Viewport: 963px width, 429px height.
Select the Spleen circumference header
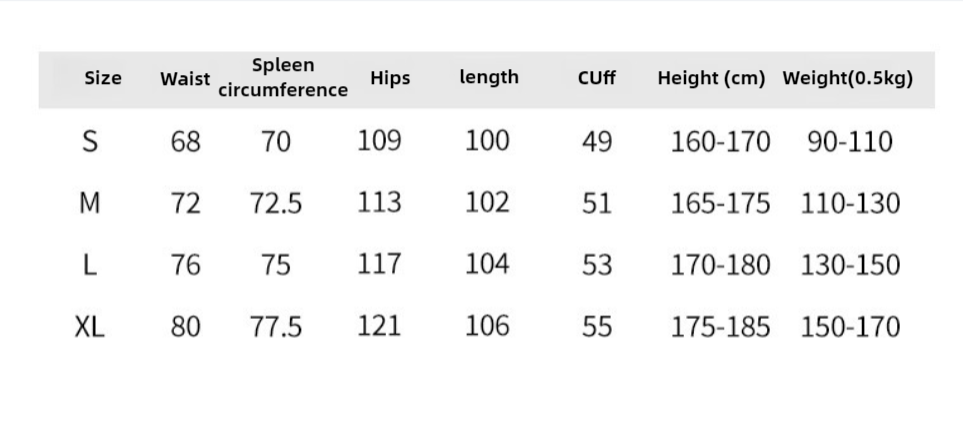click(x=283, y=78)
